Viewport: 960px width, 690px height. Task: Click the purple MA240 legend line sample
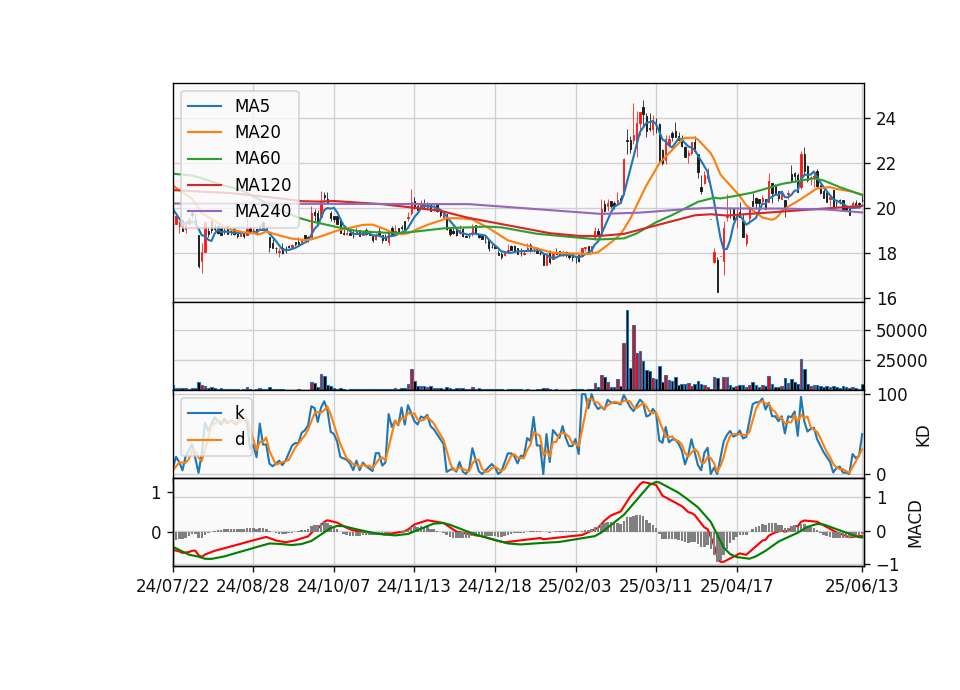click(x=204, y=211)
